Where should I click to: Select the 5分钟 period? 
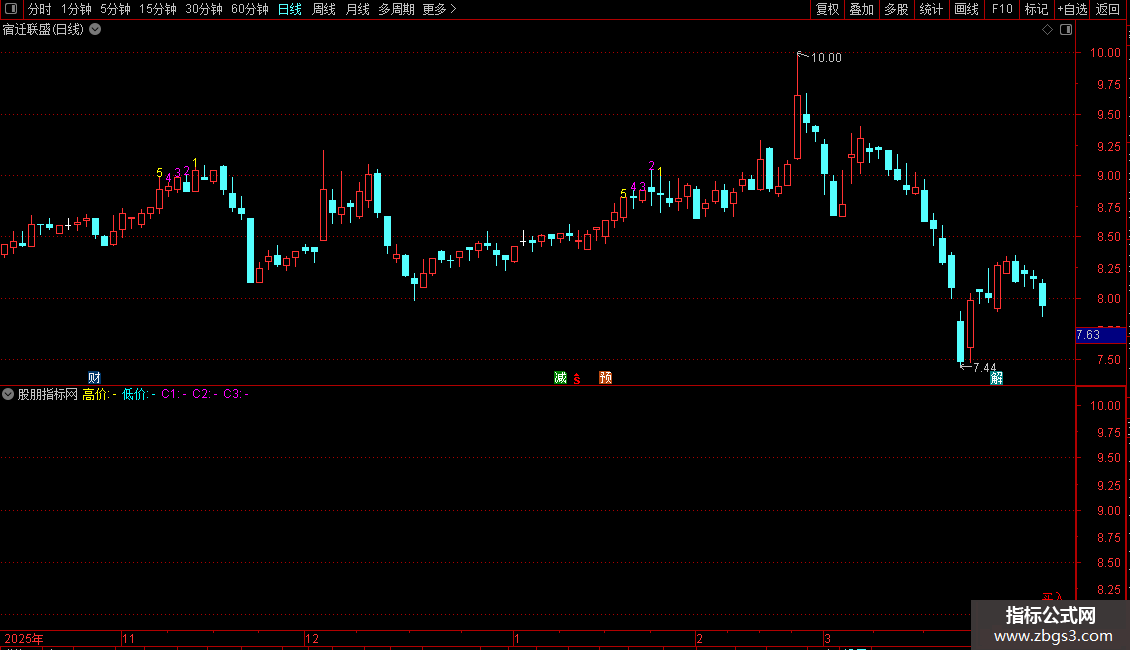tap(115, 9)
